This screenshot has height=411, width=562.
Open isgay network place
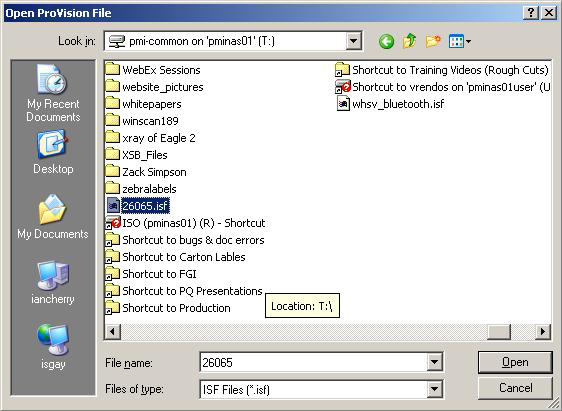click(x=53, y=347)
